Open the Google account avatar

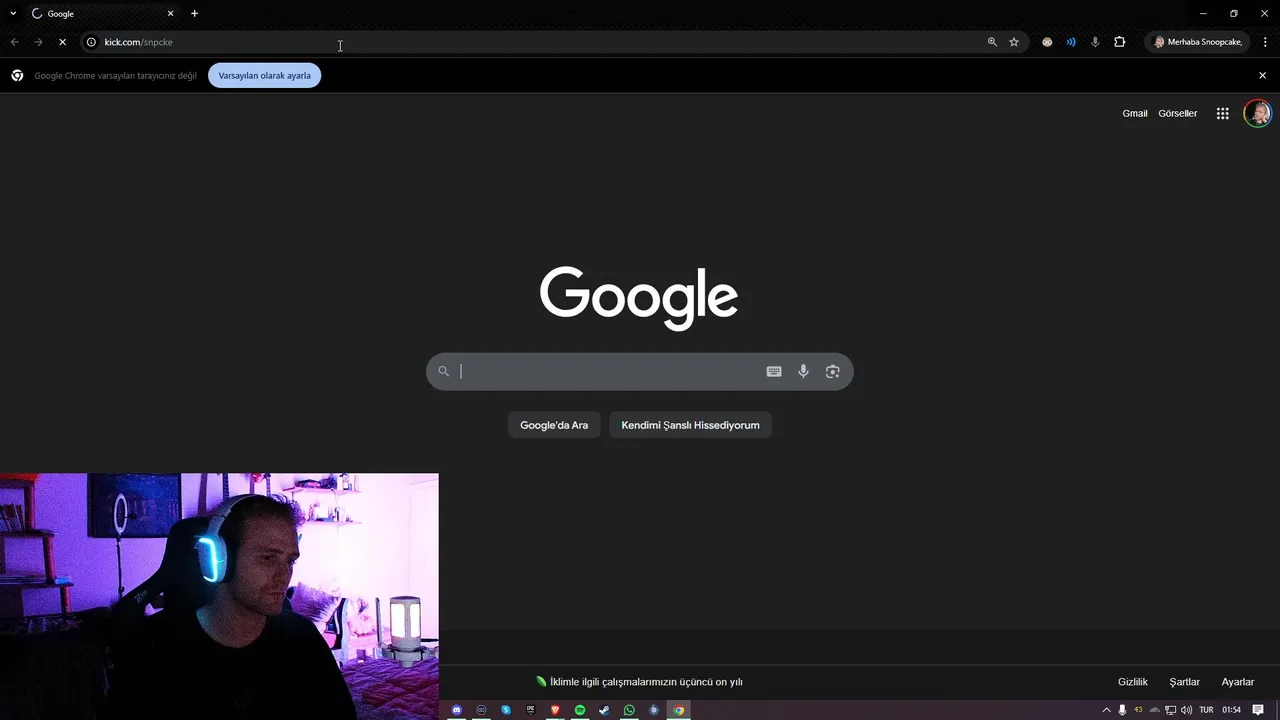tap(1257, 113)
